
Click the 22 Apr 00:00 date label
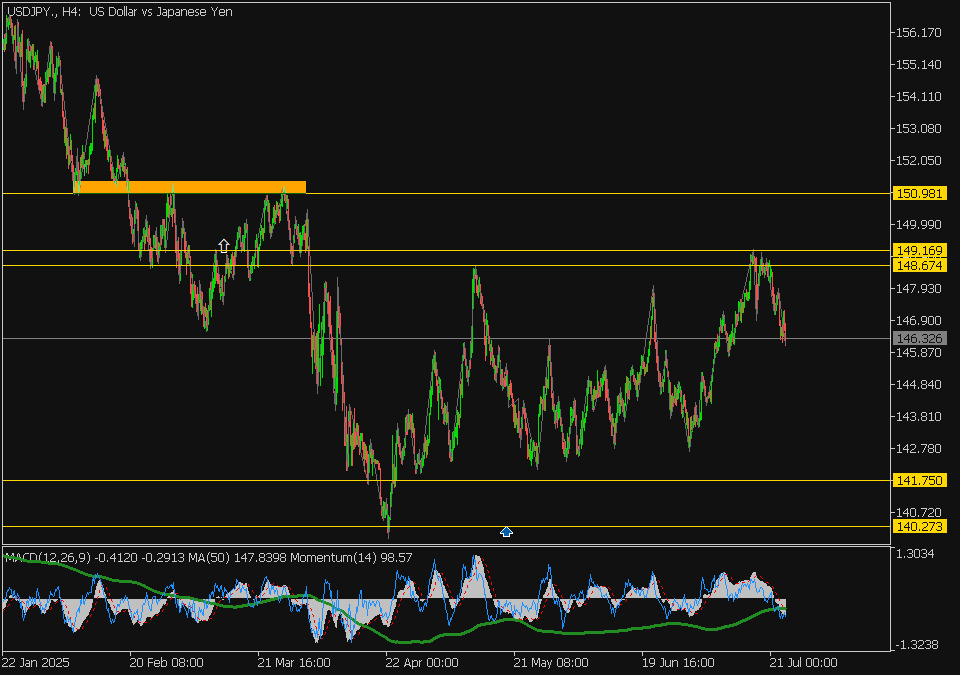[x=422, y=663]
